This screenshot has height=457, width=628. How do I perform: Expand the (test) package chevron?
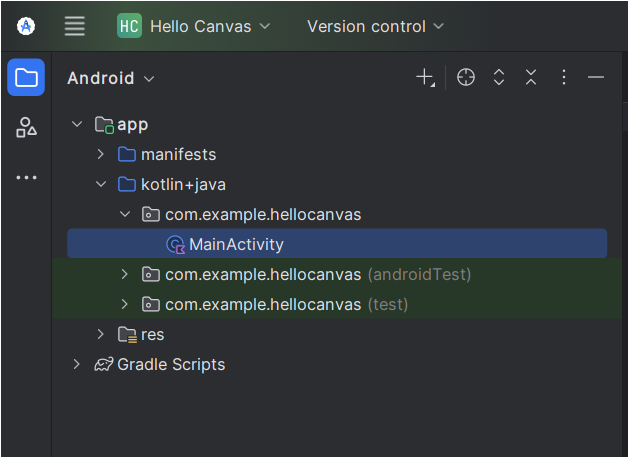click(x=125, y=304)
